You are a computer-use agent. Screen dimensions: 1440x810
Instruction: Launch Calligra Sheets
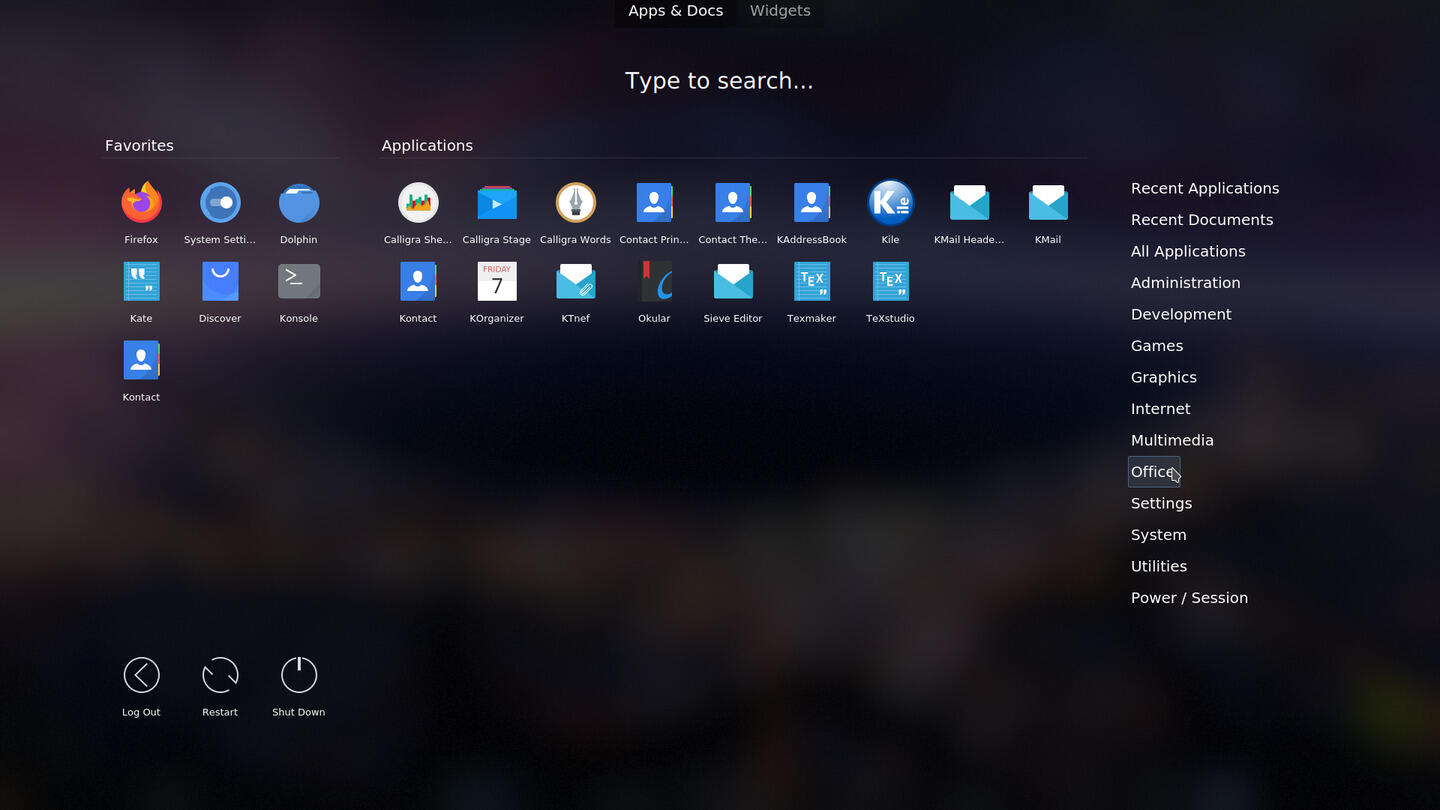(x=418, y=212)
